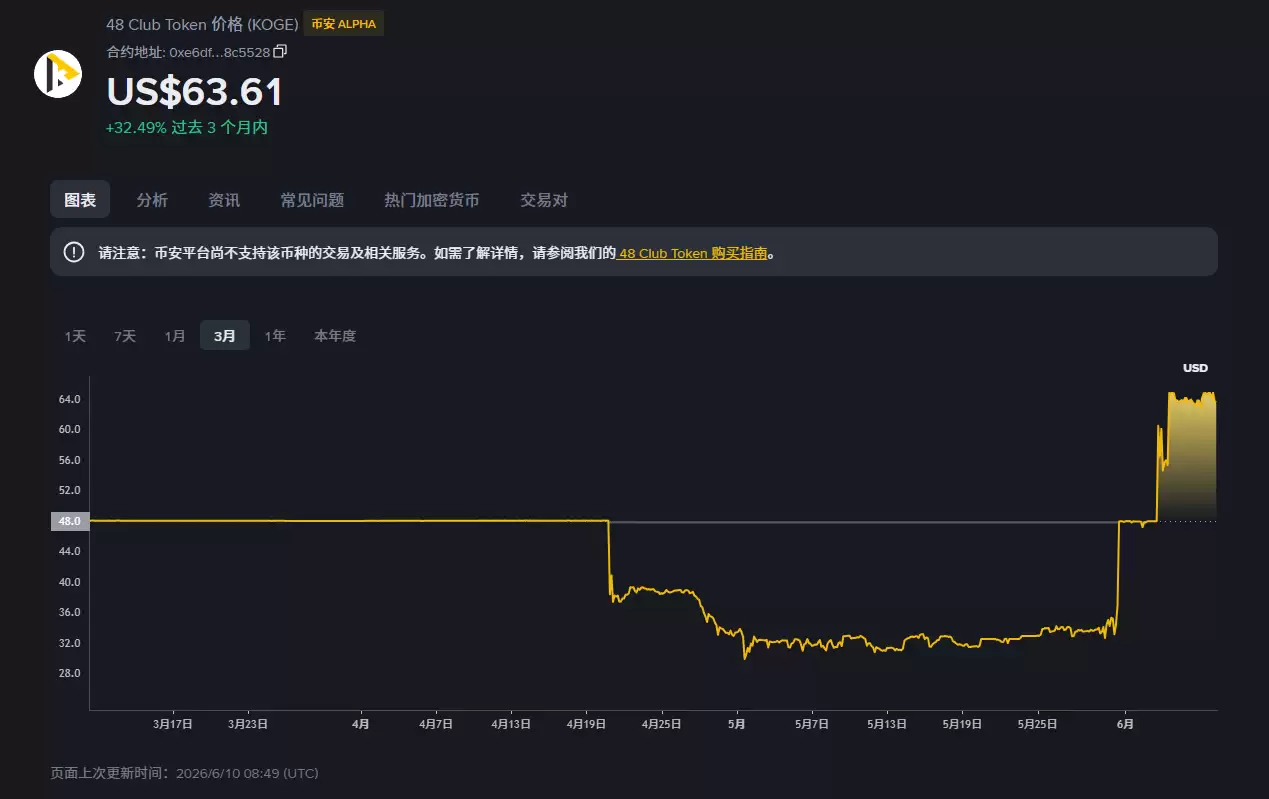Click the warning info icon in notice
The image size is (1269, 799).
point(74,252)
